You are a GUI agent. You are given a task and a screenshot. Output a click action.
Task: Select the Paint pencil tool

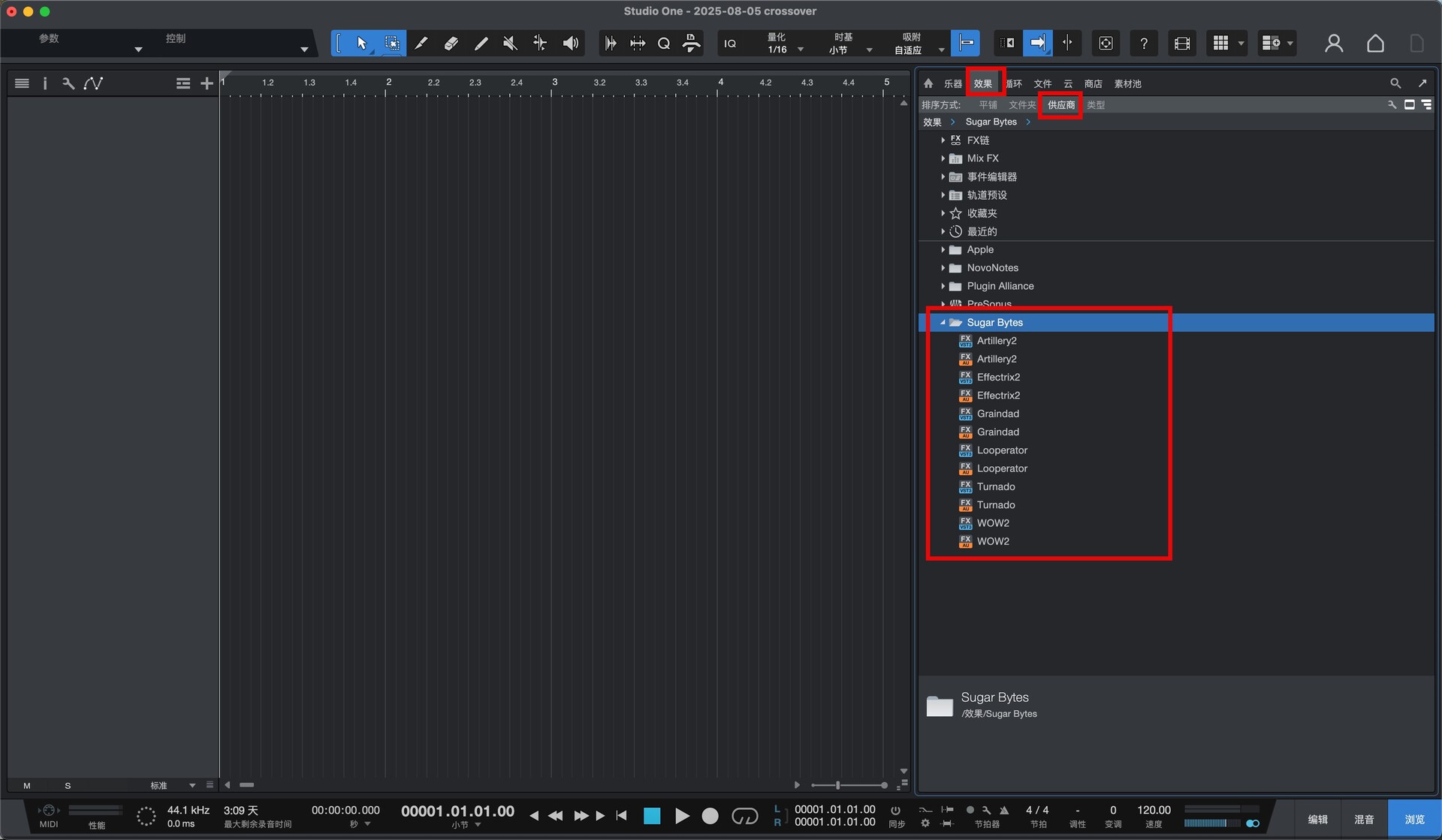(481, 44)
